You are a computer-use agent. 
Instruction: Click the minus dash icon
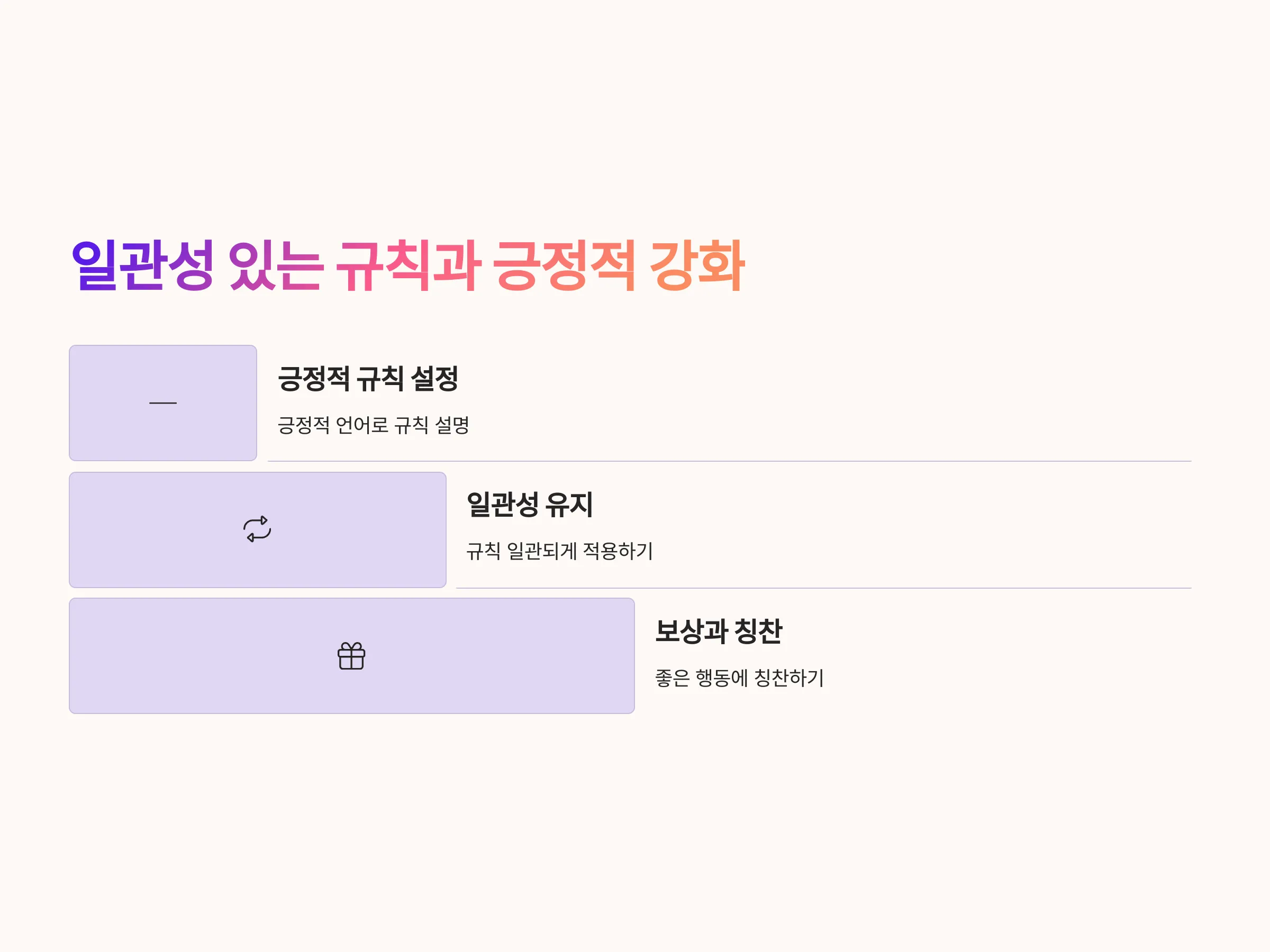[163, 403]
